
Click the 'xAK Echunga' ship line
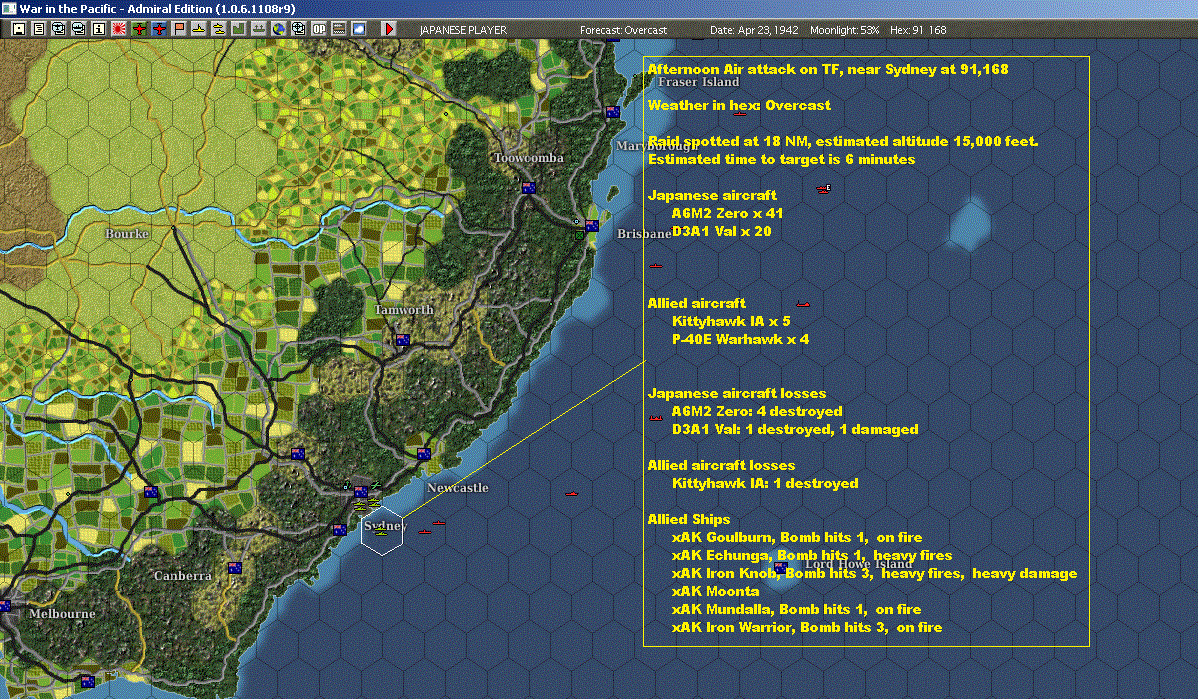812,555
